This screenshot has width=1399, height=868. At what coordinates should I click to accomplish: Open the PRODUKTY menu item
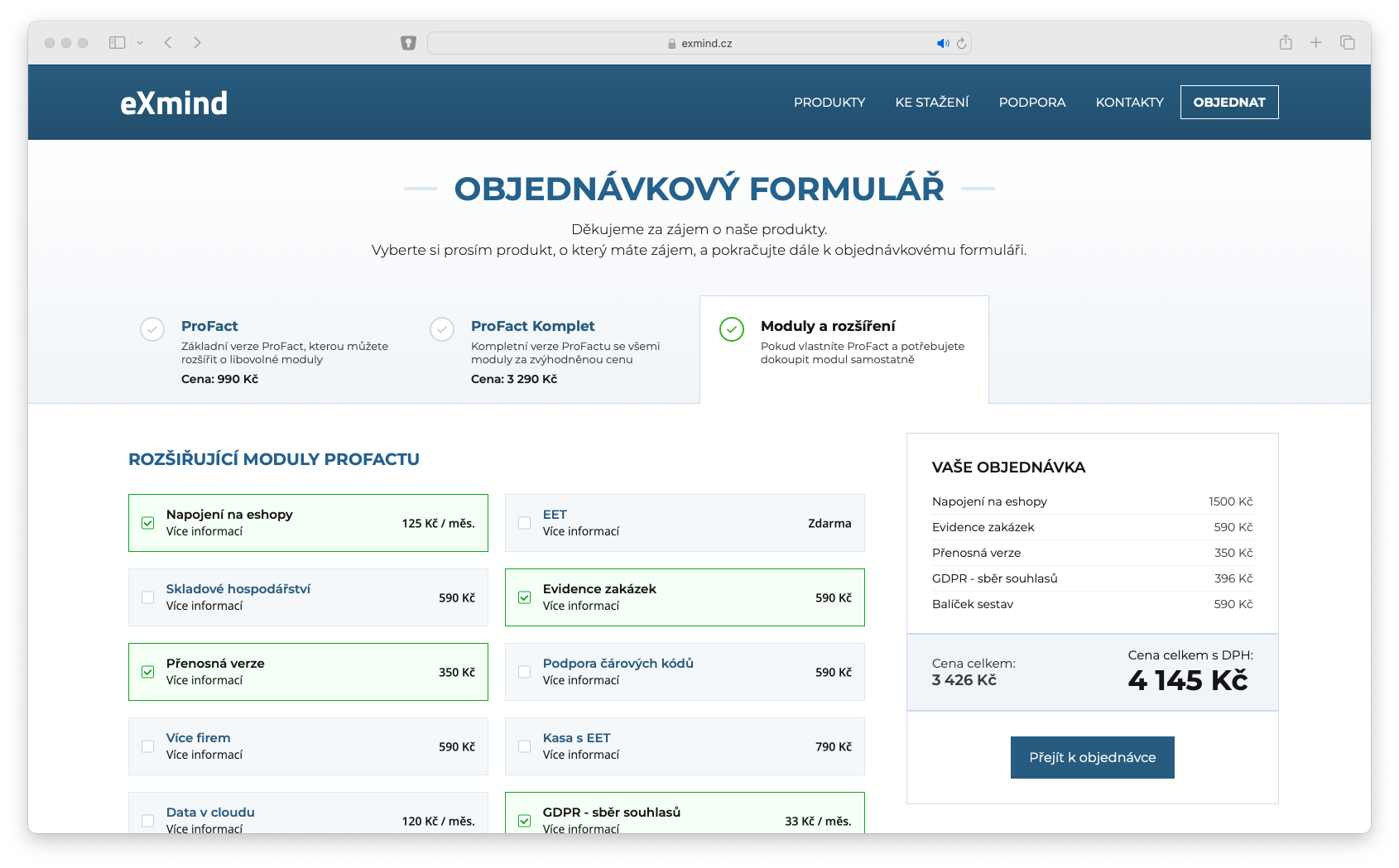pyautogui.click(x=829, y=102)
